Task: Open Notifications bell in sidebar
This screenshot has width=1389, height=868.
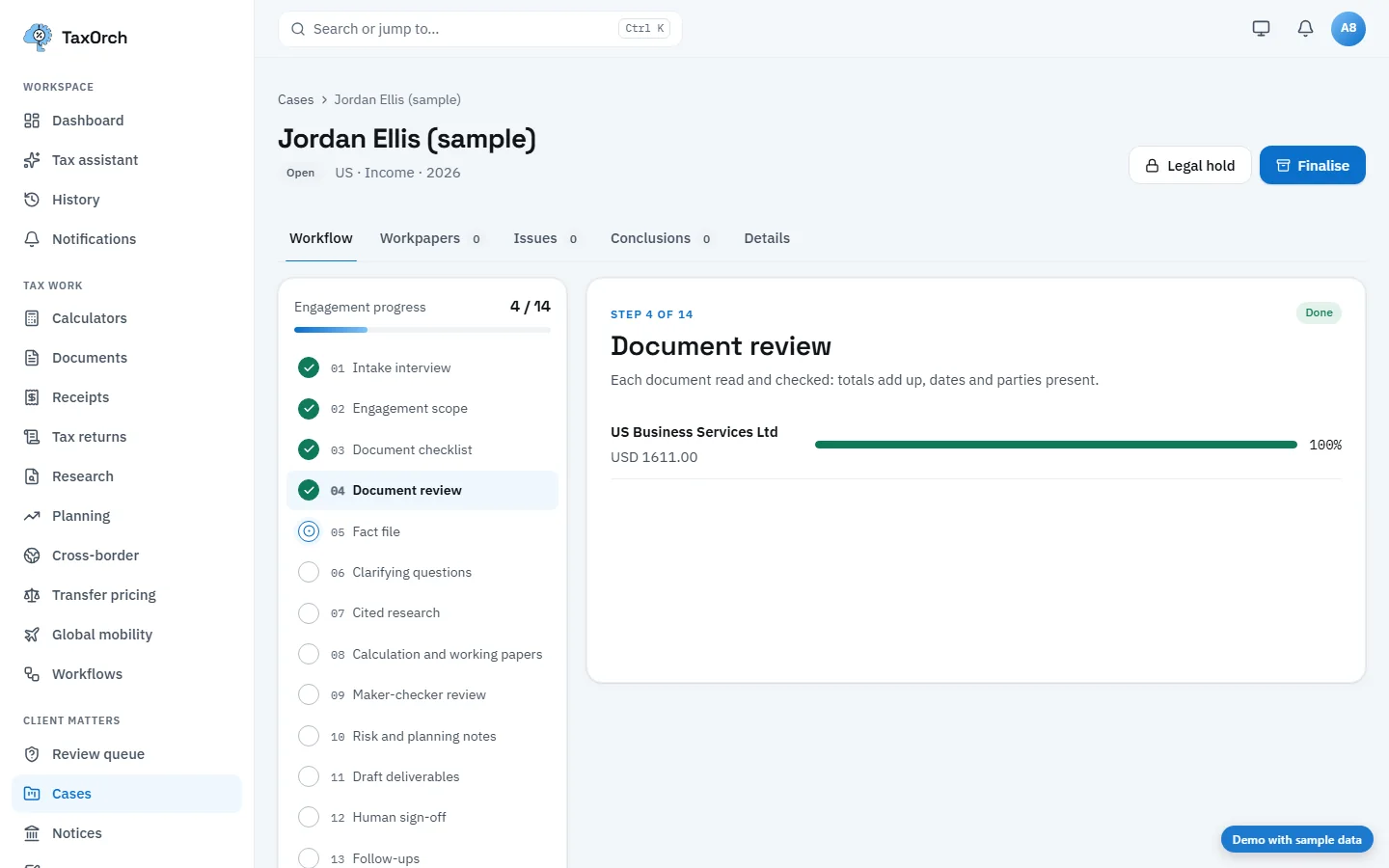Action: (x=32, y=239)
